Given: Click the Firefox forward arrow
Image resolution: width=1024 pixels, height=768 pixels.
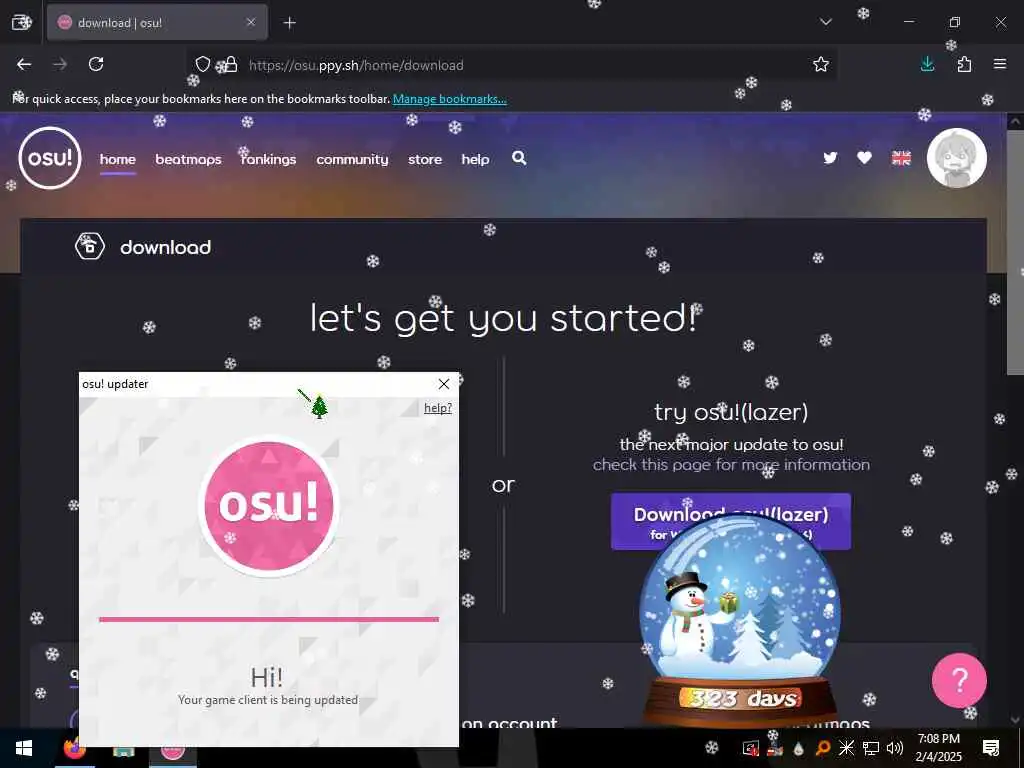Looking at the screenshot, I should coord(60,64).
